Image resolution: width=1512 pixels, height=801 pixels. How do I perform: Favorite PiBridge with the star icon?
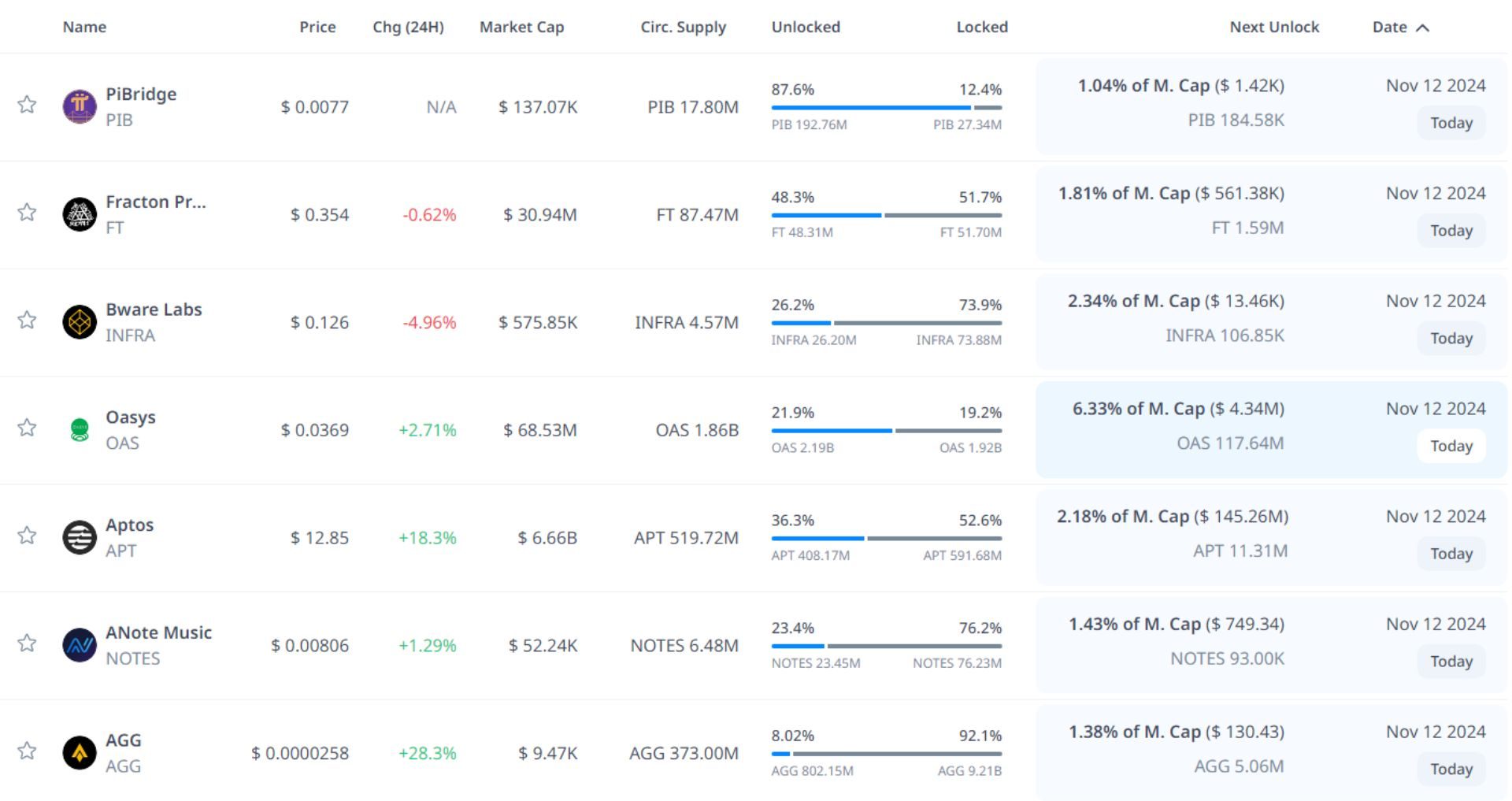pos(27,105)
